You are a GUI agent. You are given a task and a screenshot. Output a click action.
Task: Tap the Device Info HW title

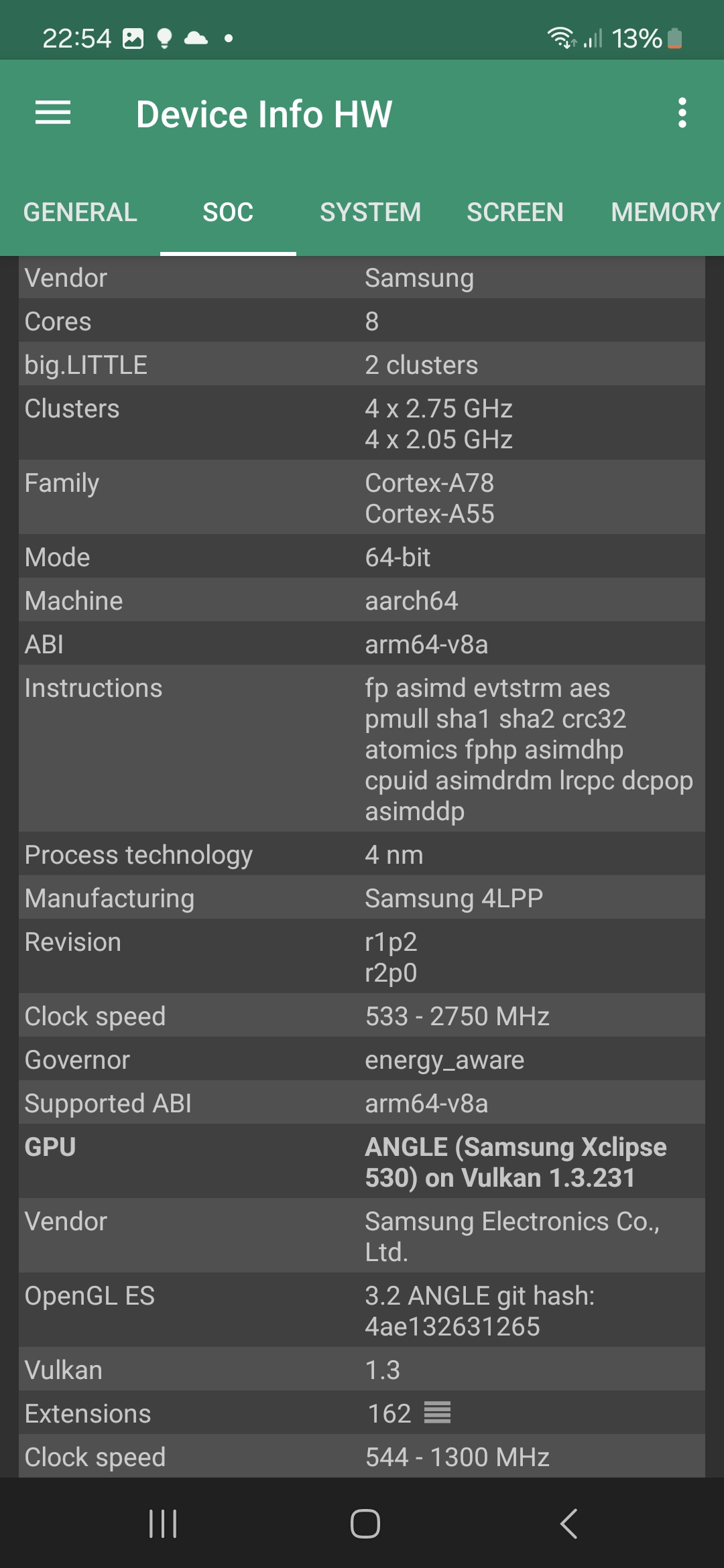pos(264,114)
